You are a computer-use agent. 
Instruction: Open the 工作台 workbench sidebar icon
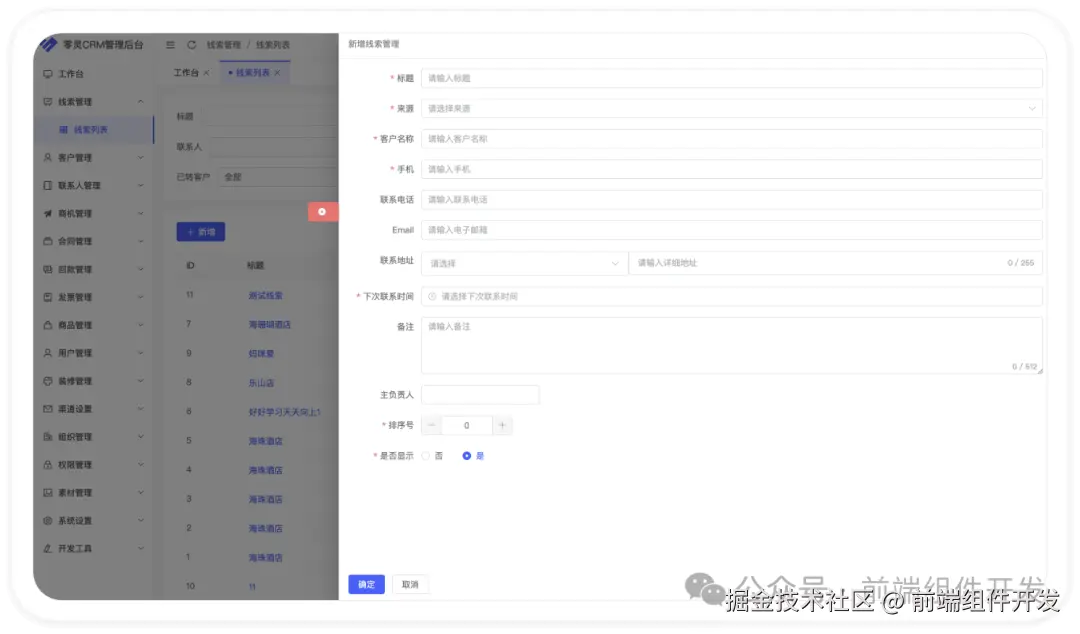[46, 73]
